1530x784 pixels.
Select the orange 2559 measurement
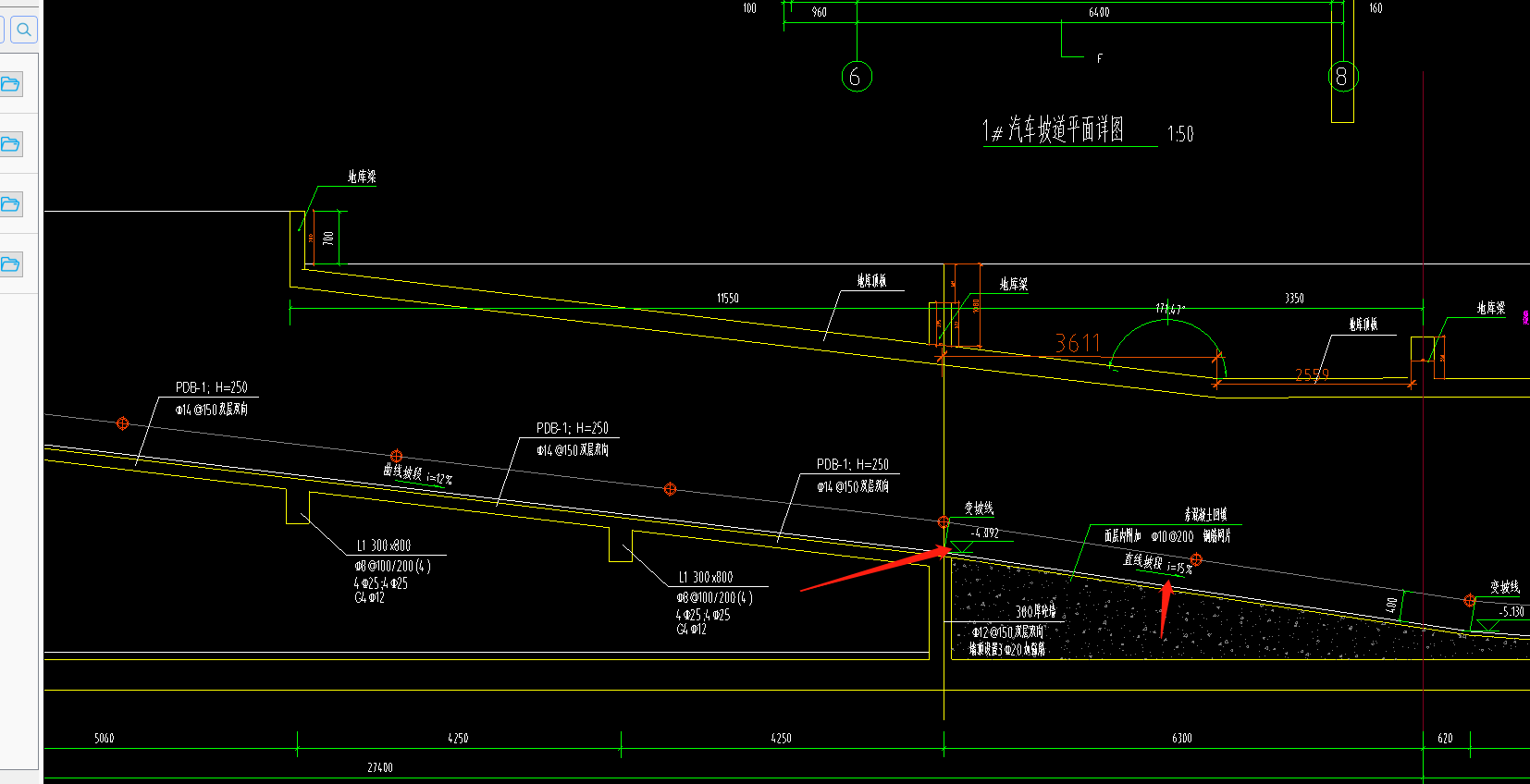[1312, 374]
